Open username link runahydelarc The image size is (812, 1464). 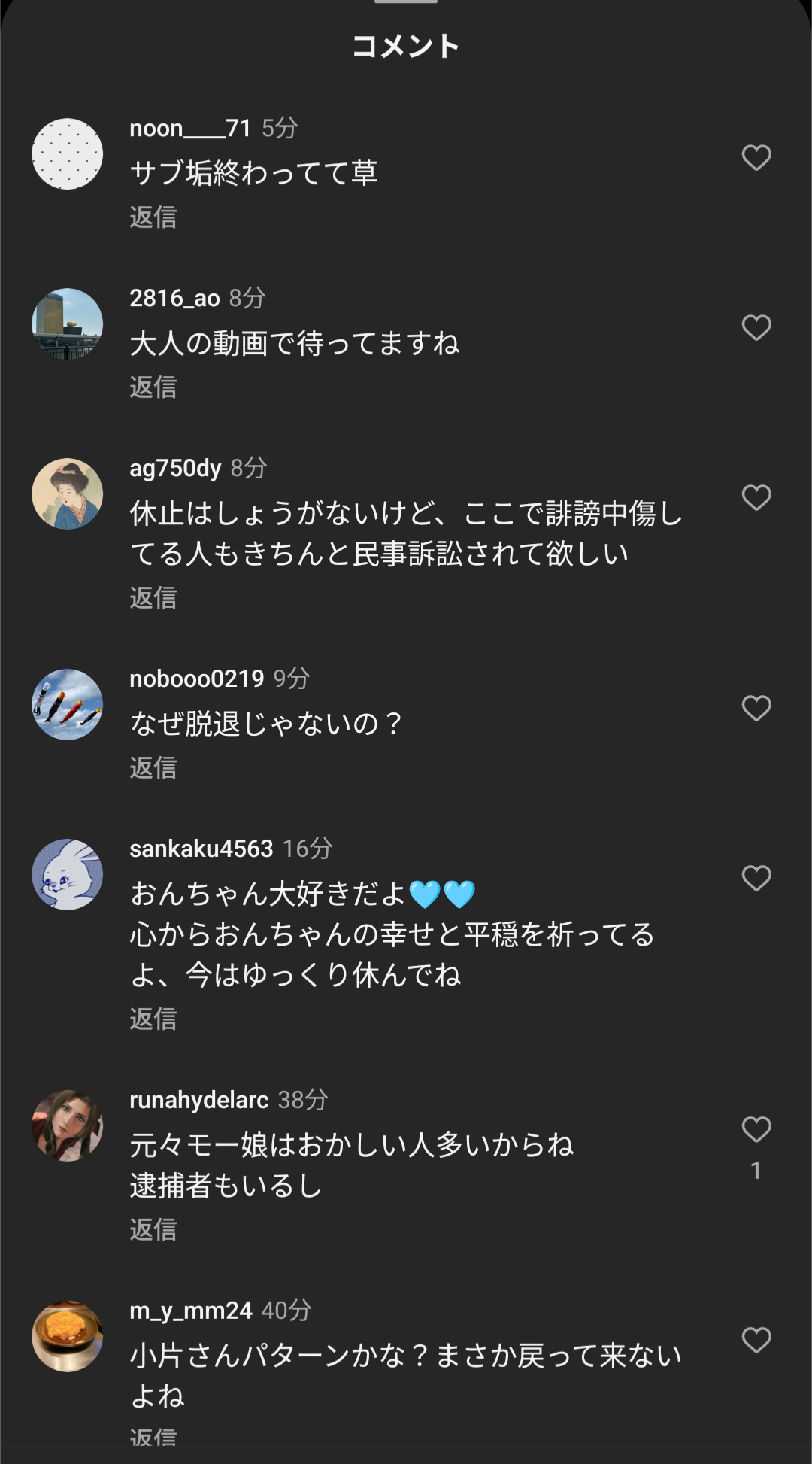(198, 1100)
